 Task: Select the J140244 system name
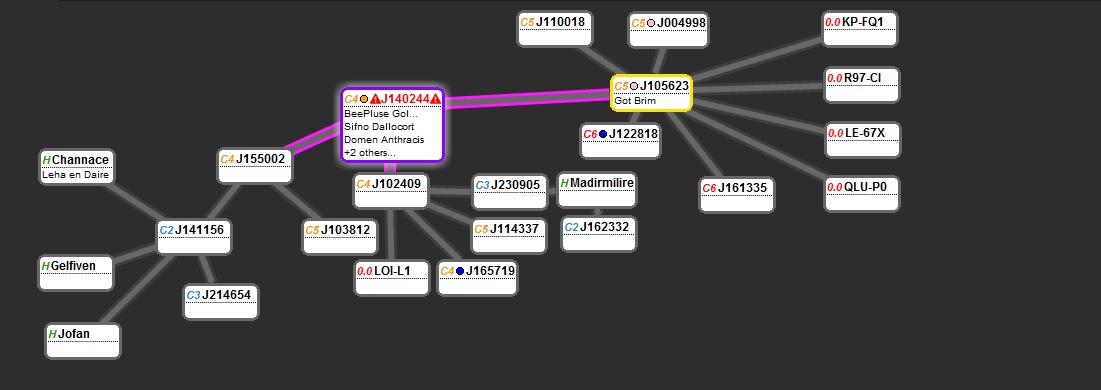405,99
